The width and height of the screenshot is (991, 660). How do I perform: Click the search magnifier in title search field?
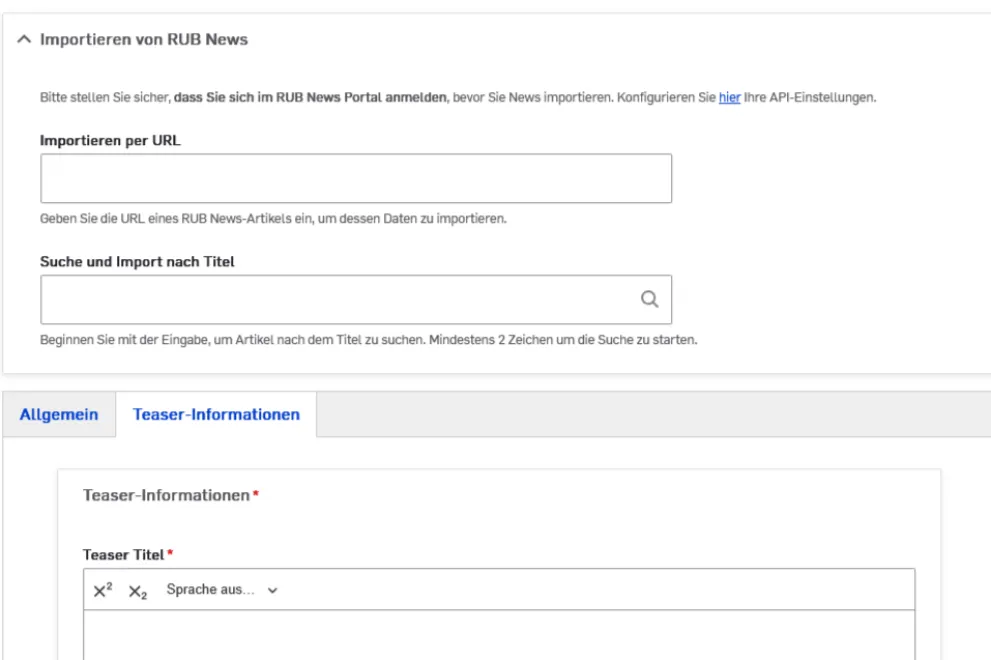(651, 297)
